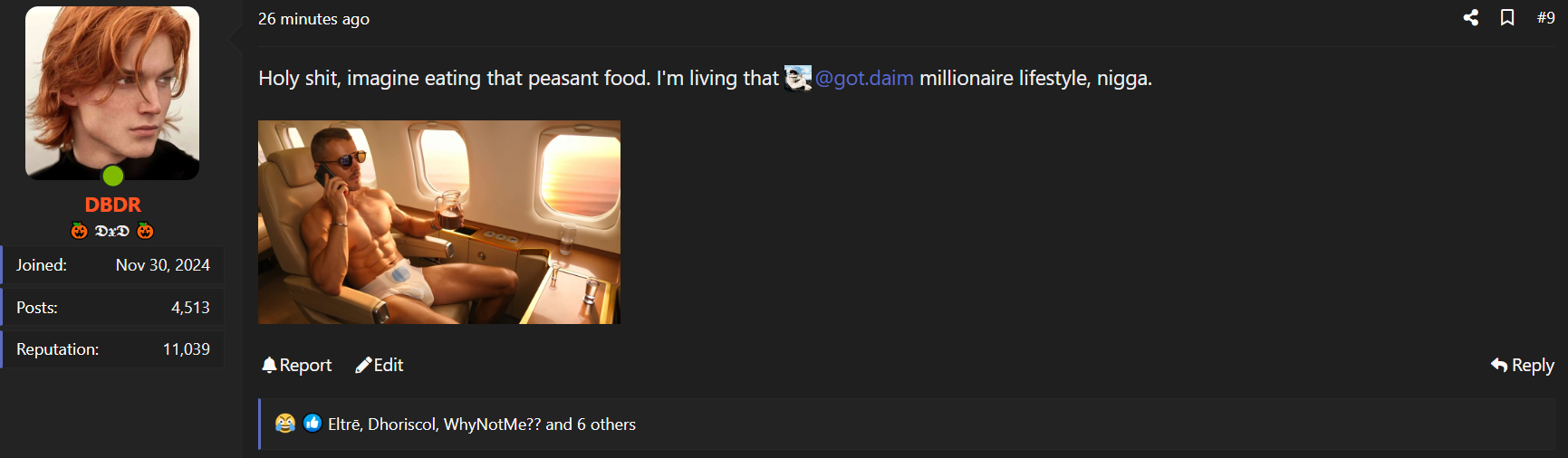Click got.daim's small avatar in the mention
This screenshot has width=1568, height=458.
click(798, 78)
